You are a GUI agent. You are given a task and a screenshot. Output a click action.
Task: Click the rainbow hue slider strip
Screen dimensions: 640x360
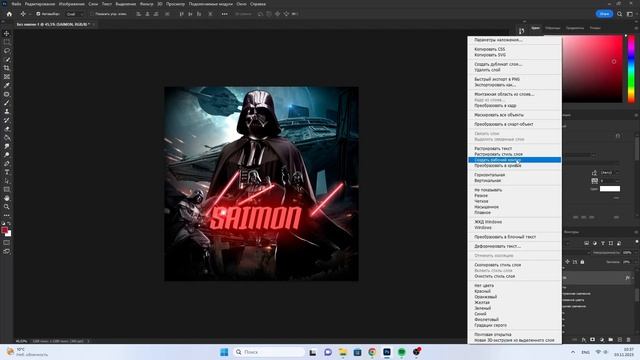click(631, 69)
